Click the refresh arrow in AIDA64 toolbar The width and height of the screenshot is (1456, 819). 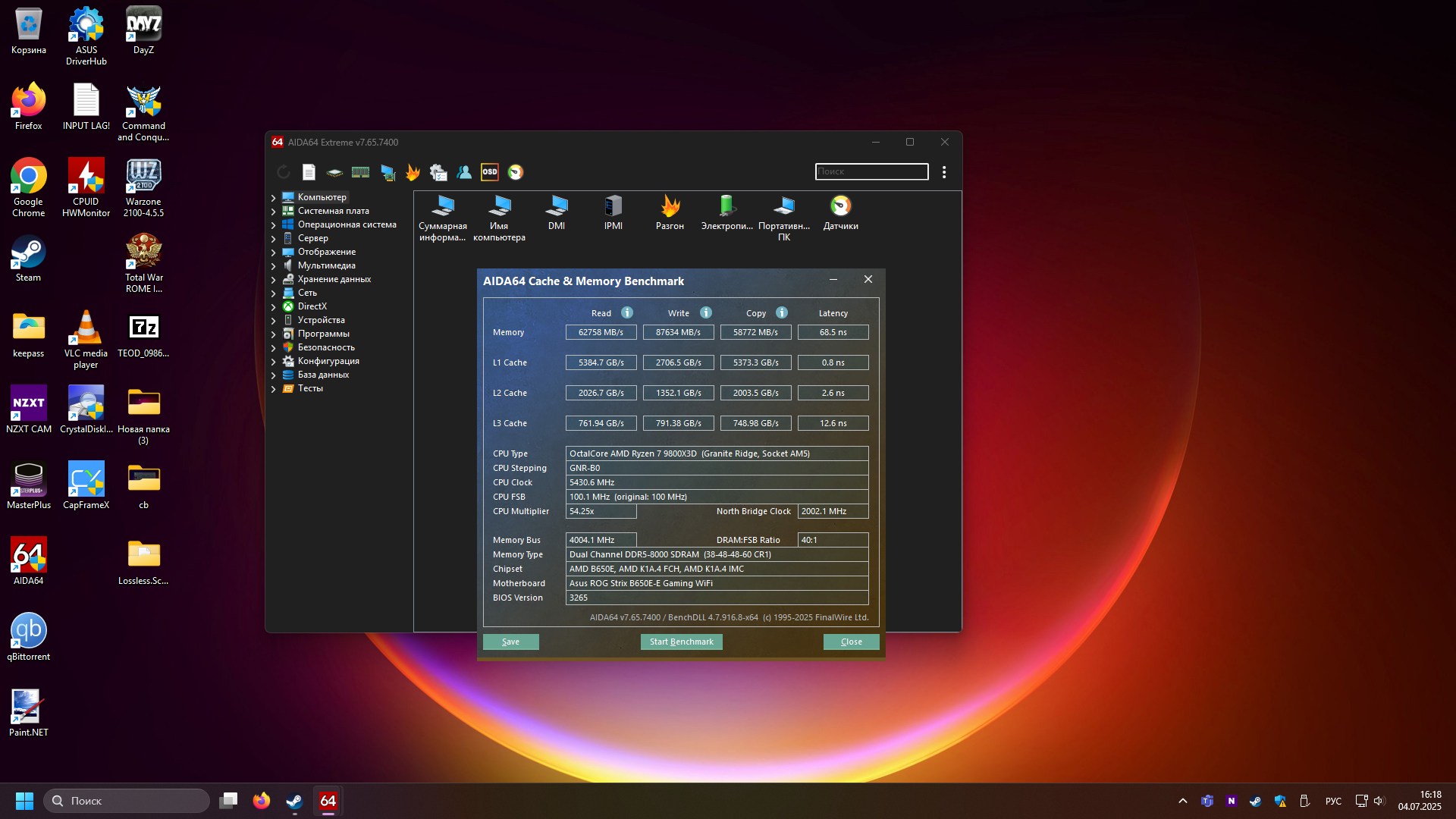[284, 172]
